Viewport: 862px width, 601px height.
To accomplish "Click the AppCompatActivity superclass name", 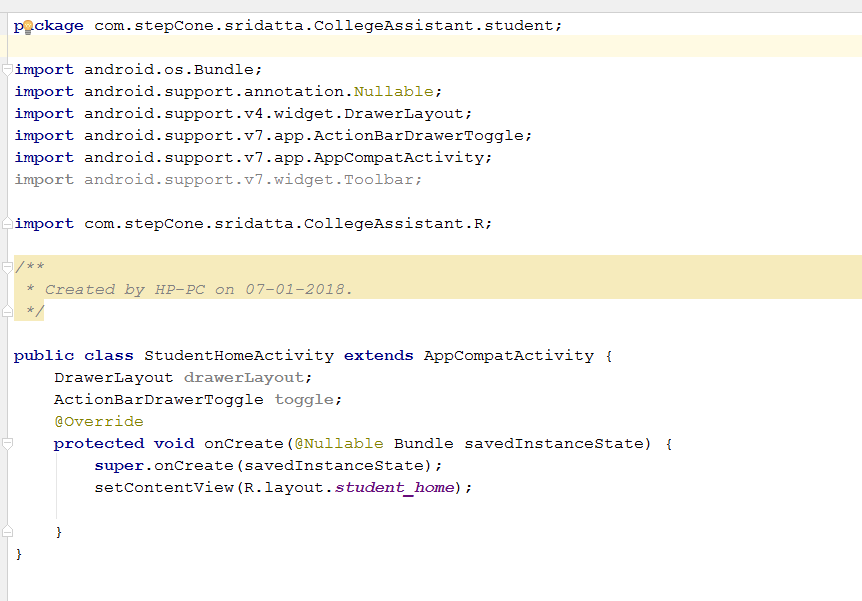I will pyautogui.click(x=508, y=355).
